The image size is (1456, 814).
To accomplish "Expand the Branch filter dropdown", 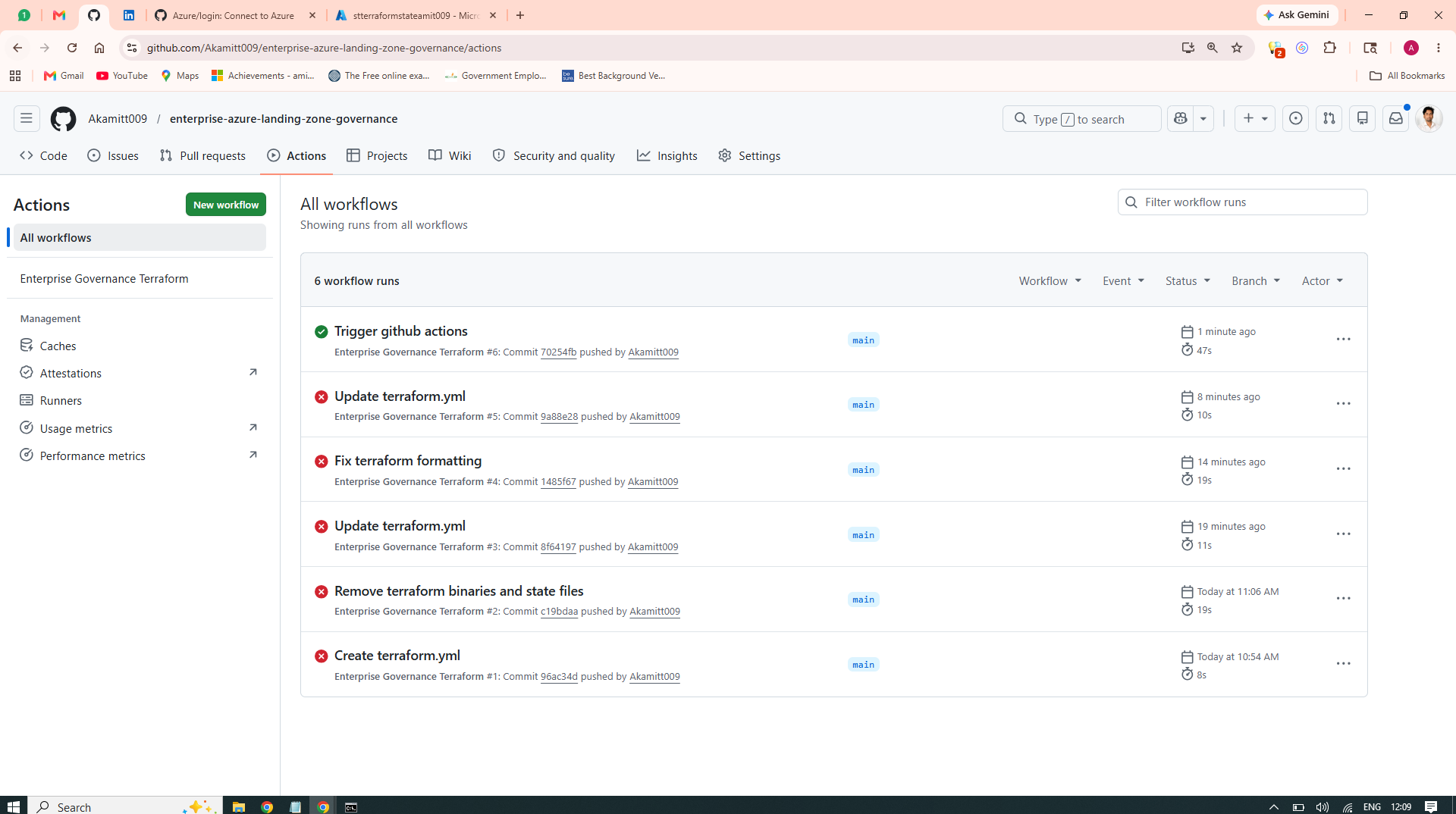I will pos(1257,281).
